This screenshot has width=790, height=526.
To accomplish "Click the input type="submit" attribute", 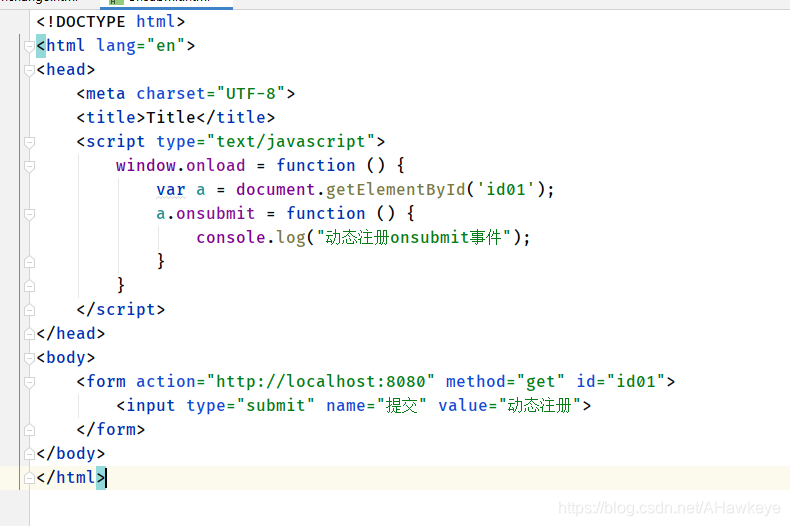I will pyautogui.click(x=250, y=406).
